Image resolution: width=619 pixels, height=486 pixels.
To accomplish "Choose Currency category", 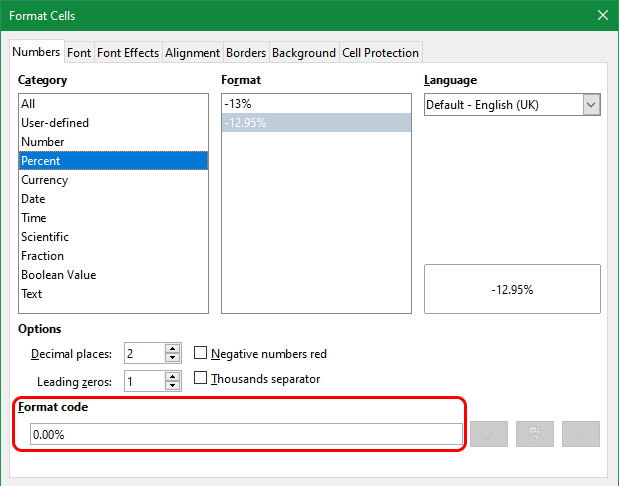I will [x=113, y=180].
